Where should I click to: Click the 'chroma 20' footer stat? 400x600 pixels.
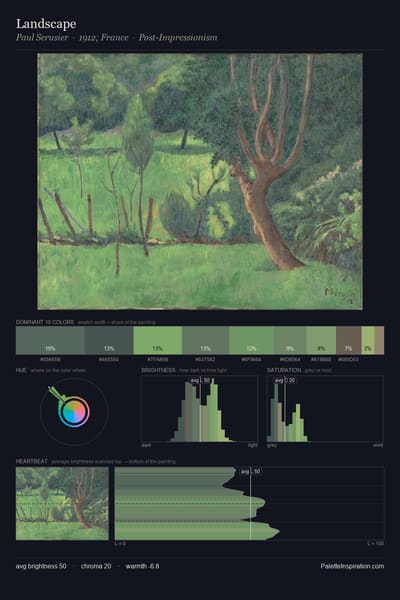pyautogui.click(x=96, y=566)
